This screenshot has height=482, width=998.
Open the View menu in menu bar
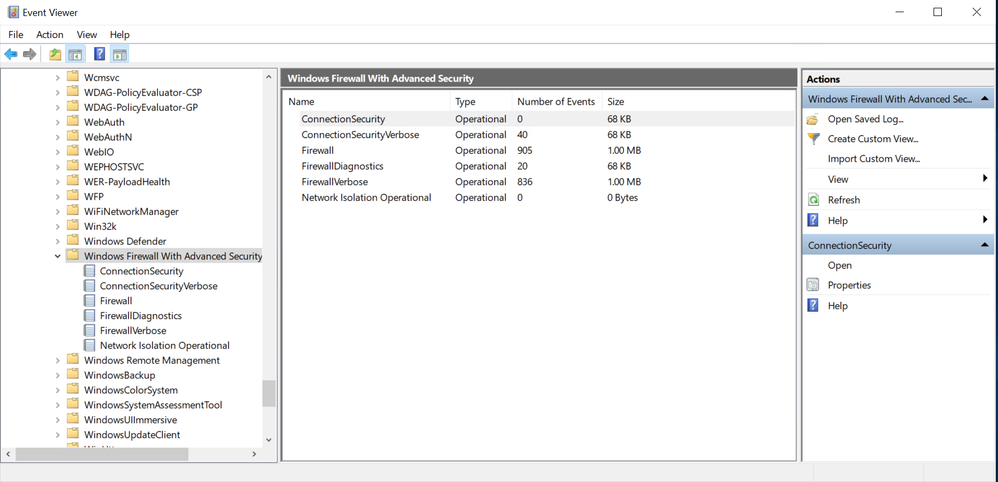click(87, 35)
